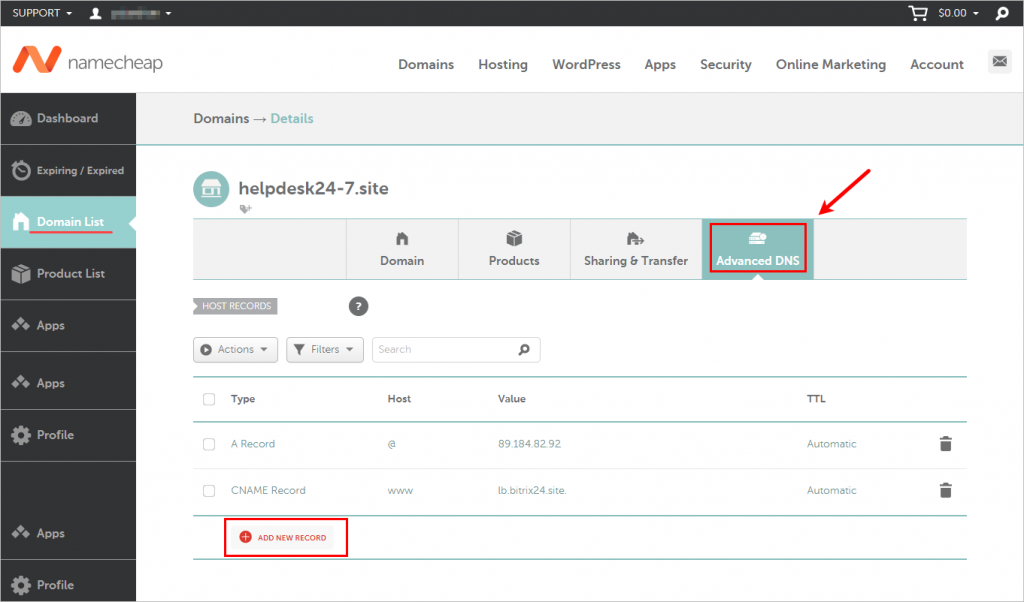Switch to the Sharing & Transfer tab label
The height and width of the screenshot is (602, 1024).
[x=636, y=261]
